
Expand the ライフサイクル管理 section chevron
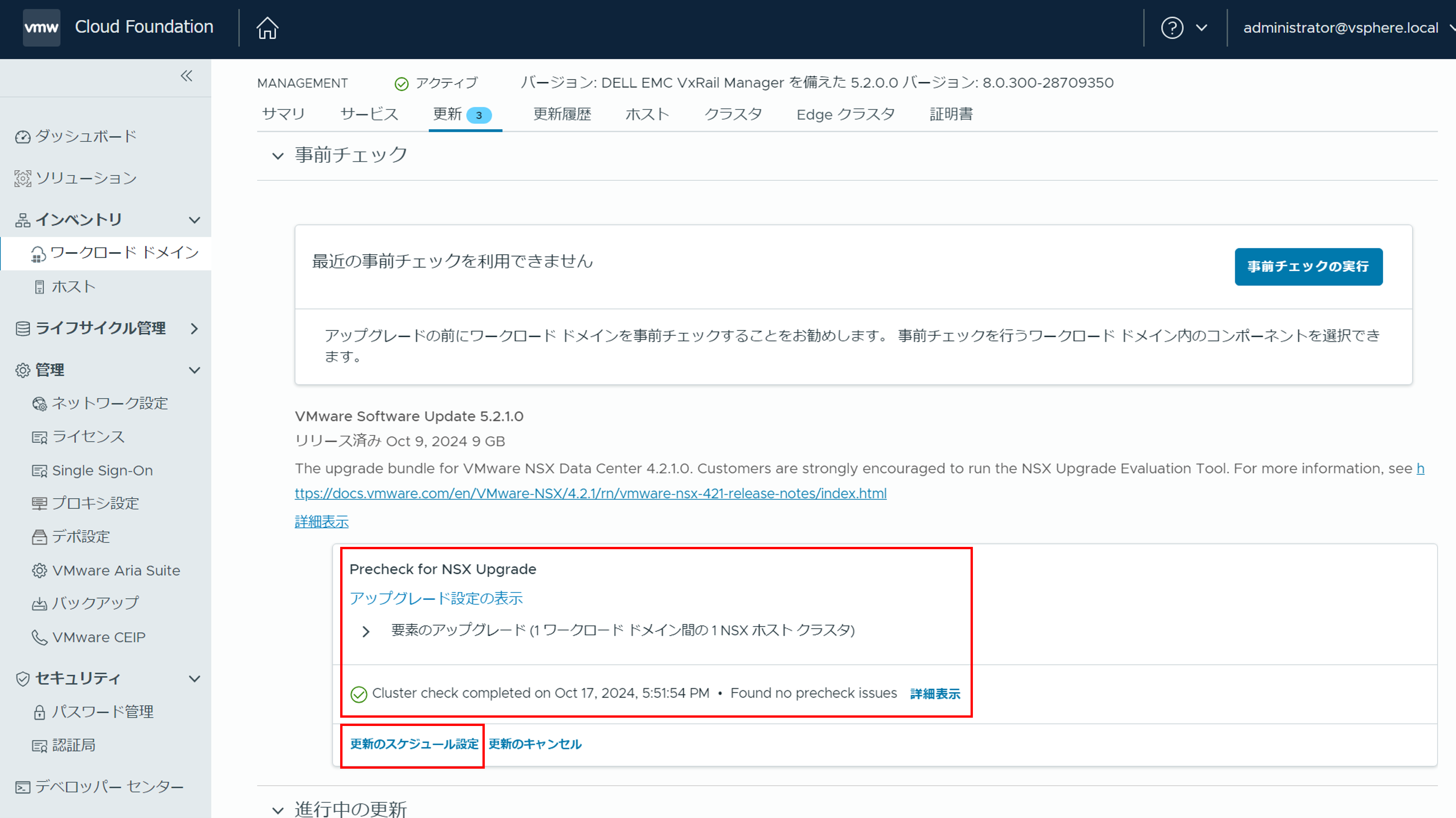click(195, 328)
